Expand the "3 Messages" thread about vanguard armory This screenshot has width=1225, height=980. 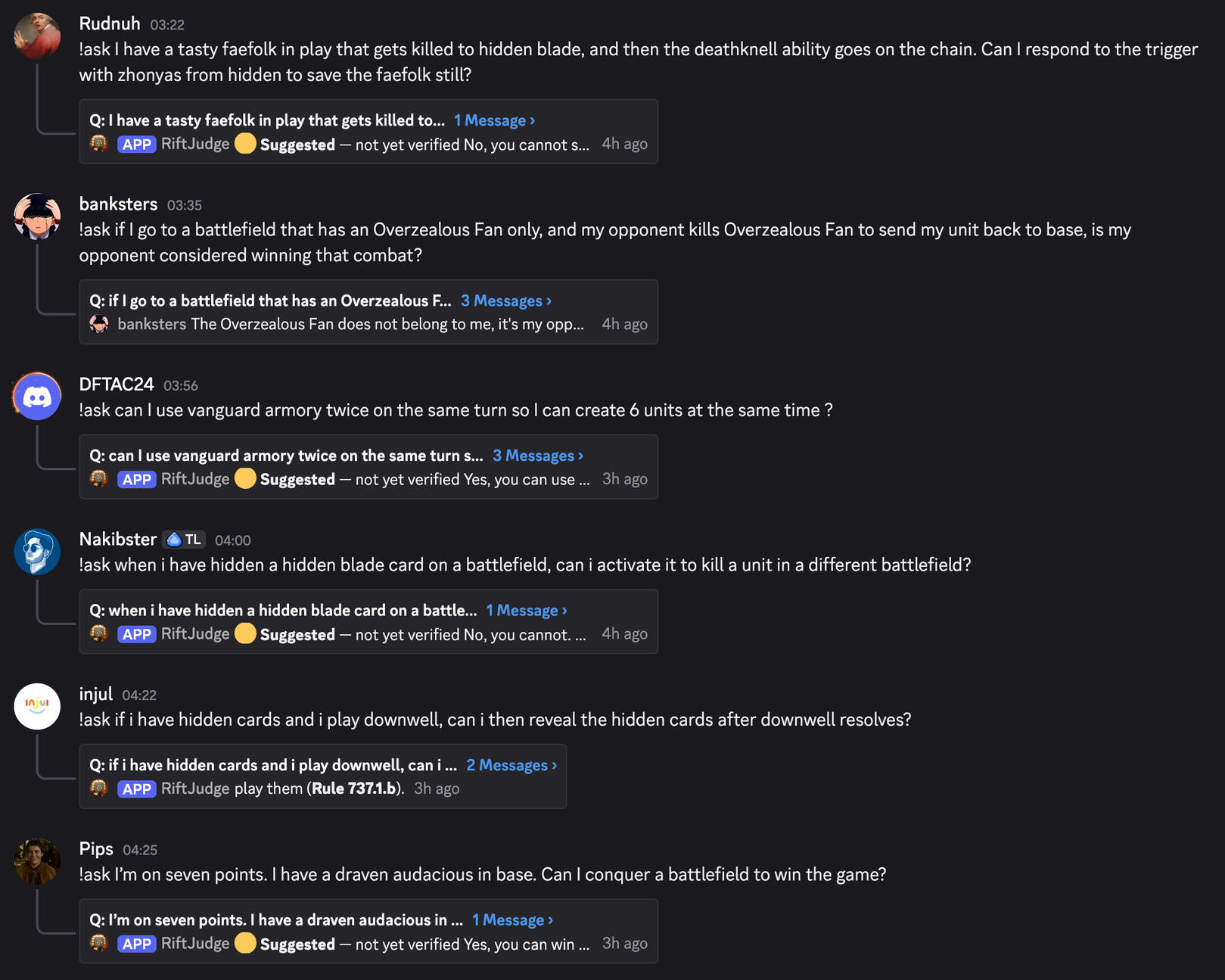click(x=537, y=456)
